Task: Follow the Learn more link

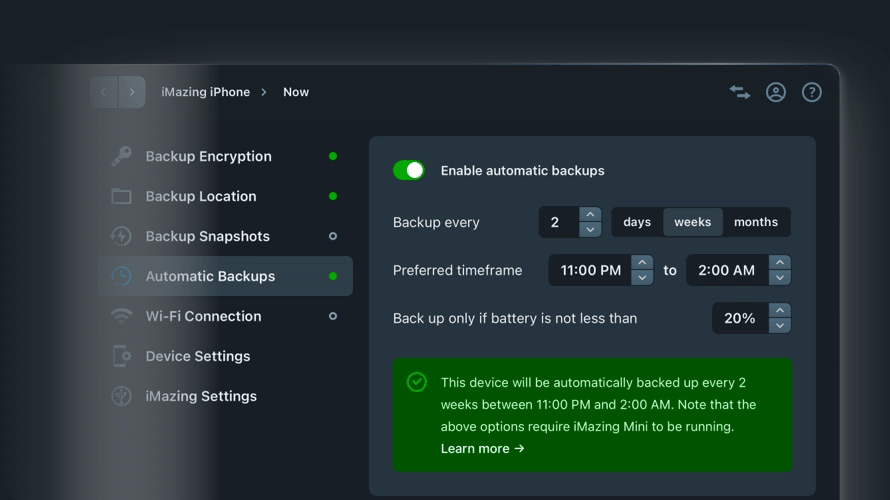Action: (482, 449)
